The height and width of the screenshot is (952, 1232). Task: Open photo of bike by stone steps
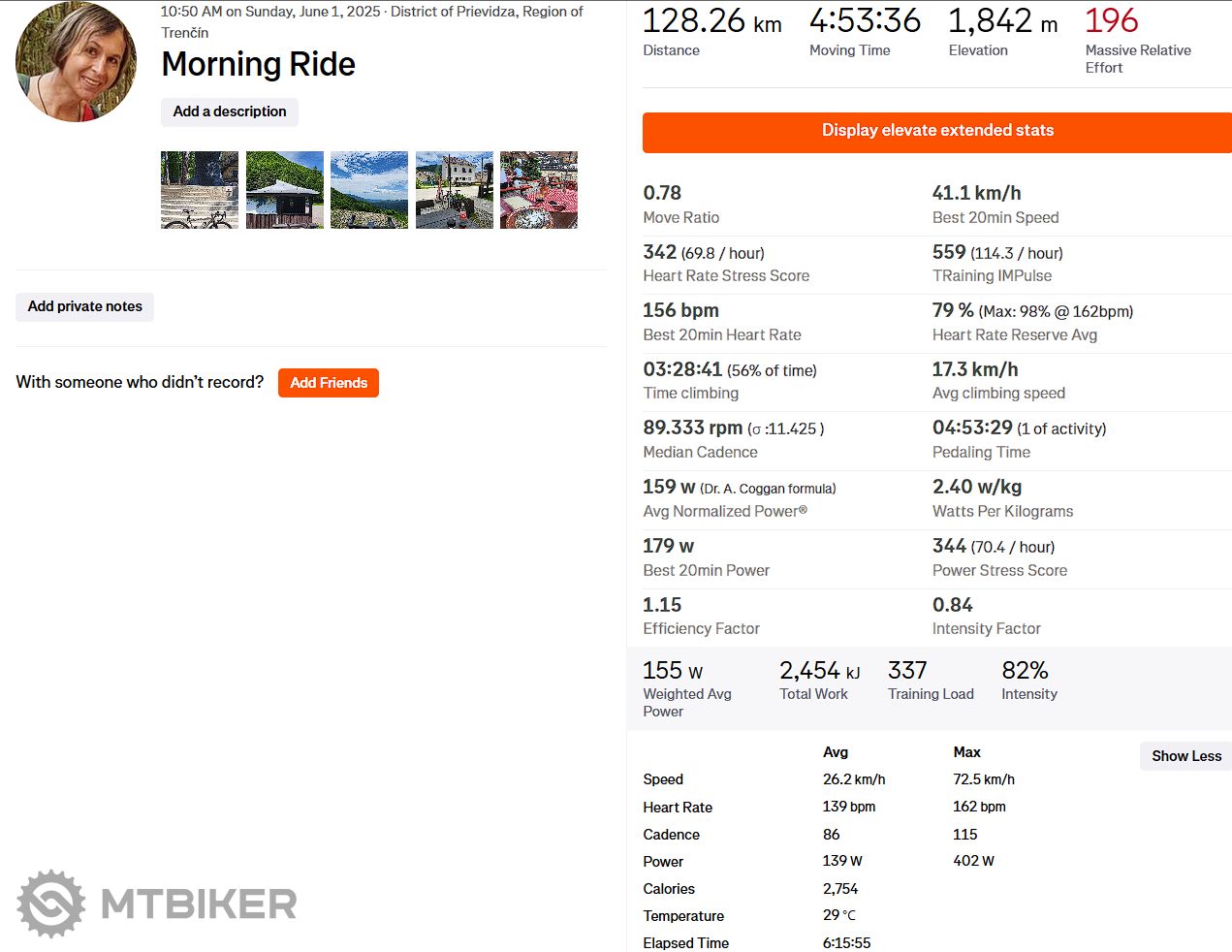coord(200,190)
